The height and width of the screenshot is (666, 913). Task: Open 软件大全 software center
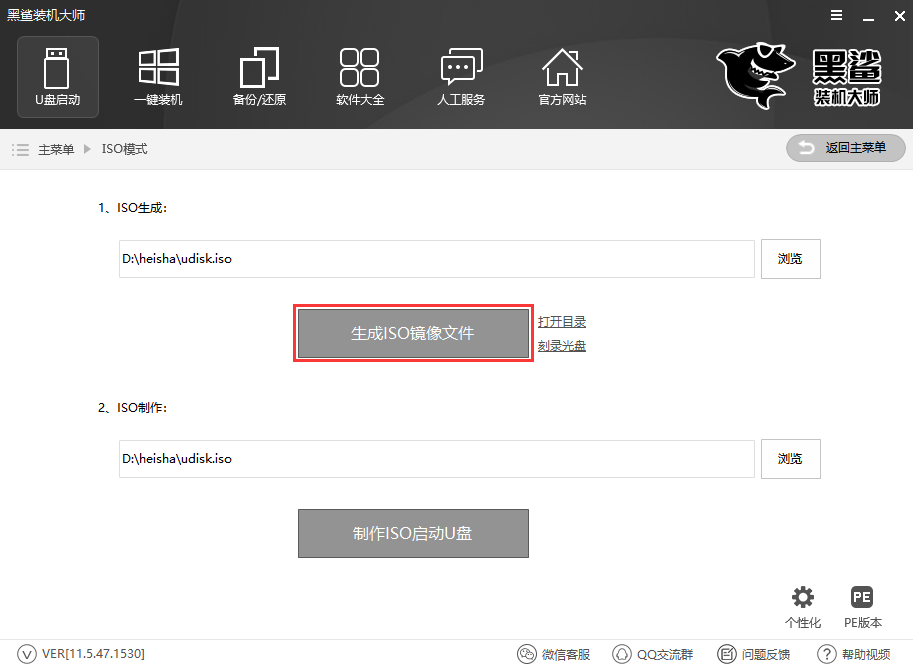tap(360, 76)
